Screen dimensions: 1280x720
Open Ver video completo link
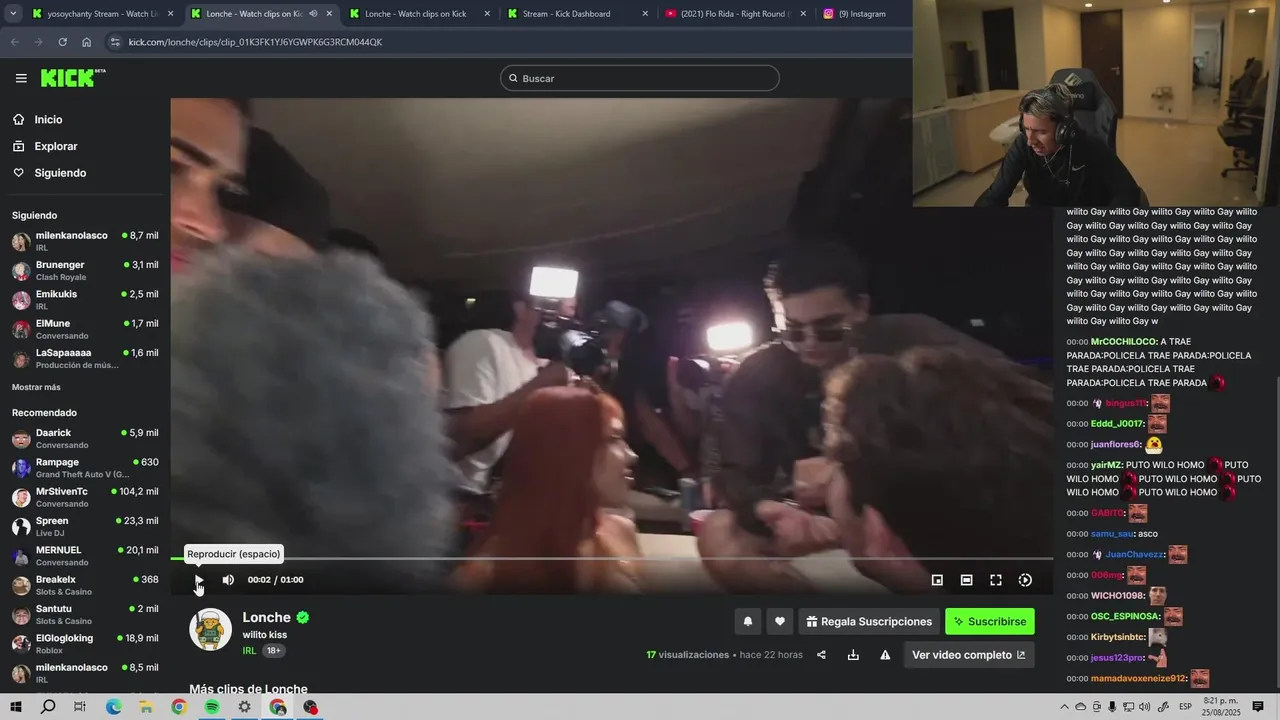coord(968,655)
